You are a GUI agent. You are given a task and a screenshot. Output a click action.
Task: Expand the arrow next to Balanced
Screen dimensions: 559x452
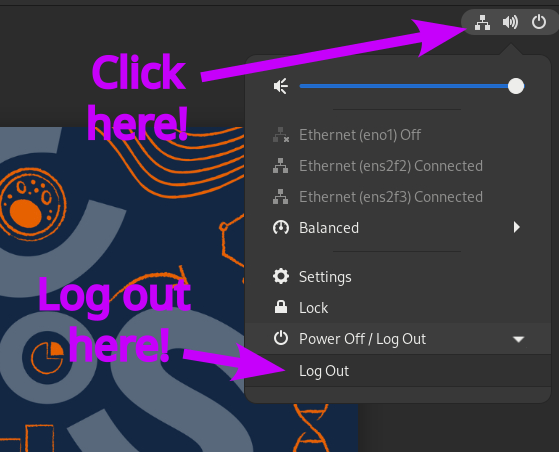pyautogui.click(x=517, y=227)
